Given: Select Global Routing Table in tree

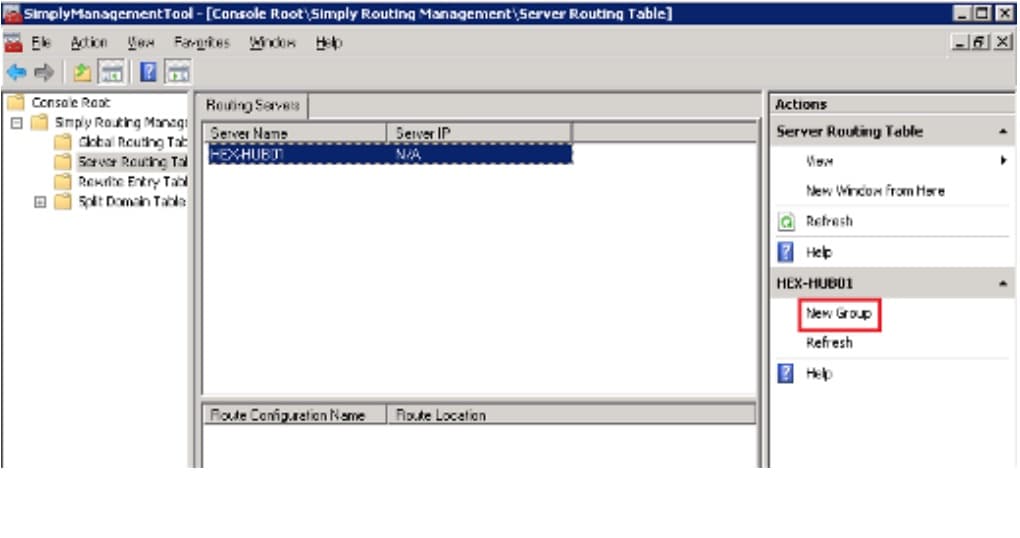Looking at the screenshot, I should tap(132, 142).
